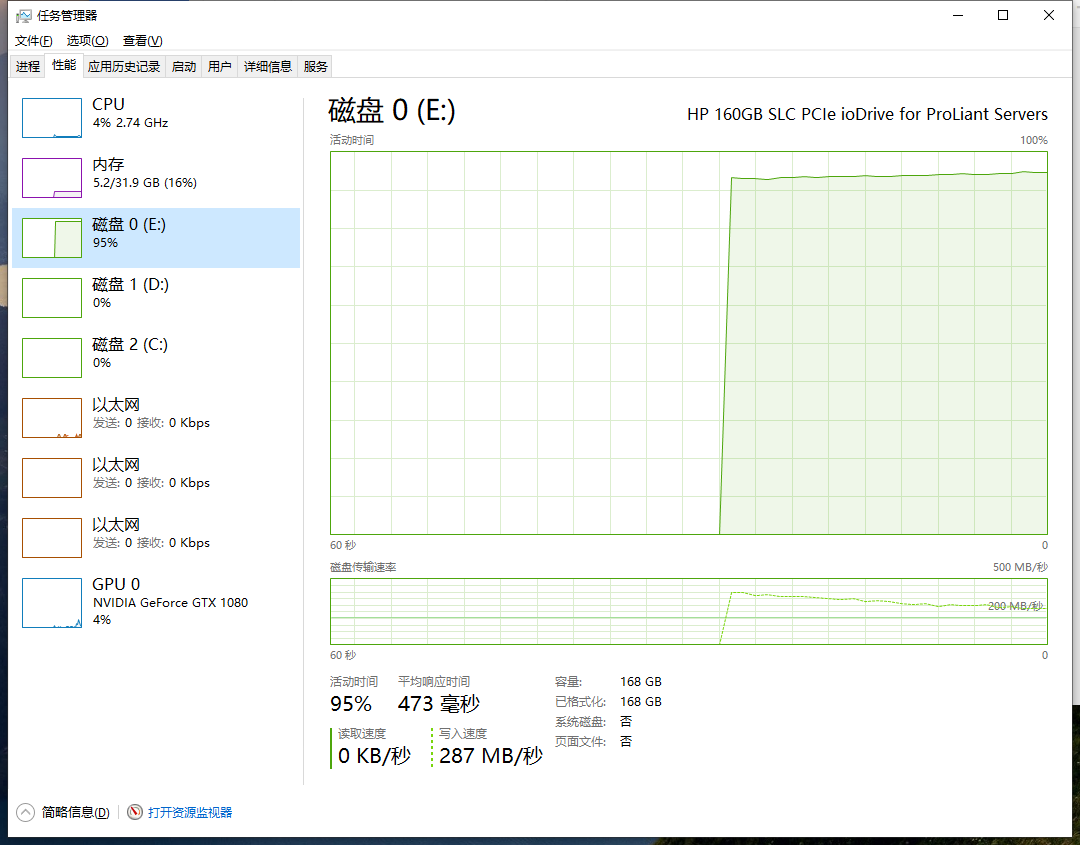Image resolution: width=1080 pixels, height=845 pixels.
Task: Open the 查看(V) menu
Action: 142,40
